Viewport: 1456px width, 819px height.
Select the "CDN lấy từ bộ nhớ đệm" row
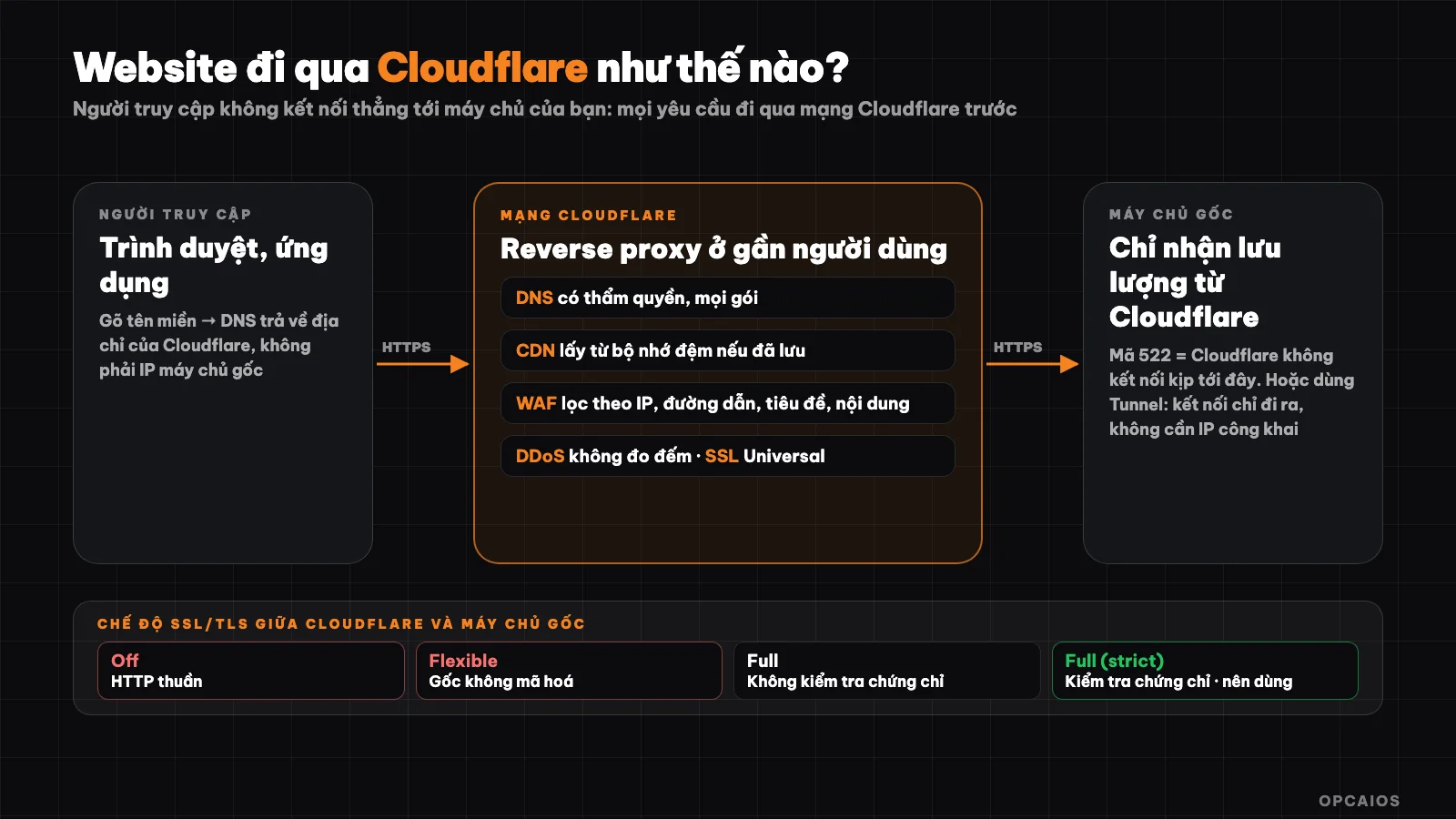pos(727,350)
